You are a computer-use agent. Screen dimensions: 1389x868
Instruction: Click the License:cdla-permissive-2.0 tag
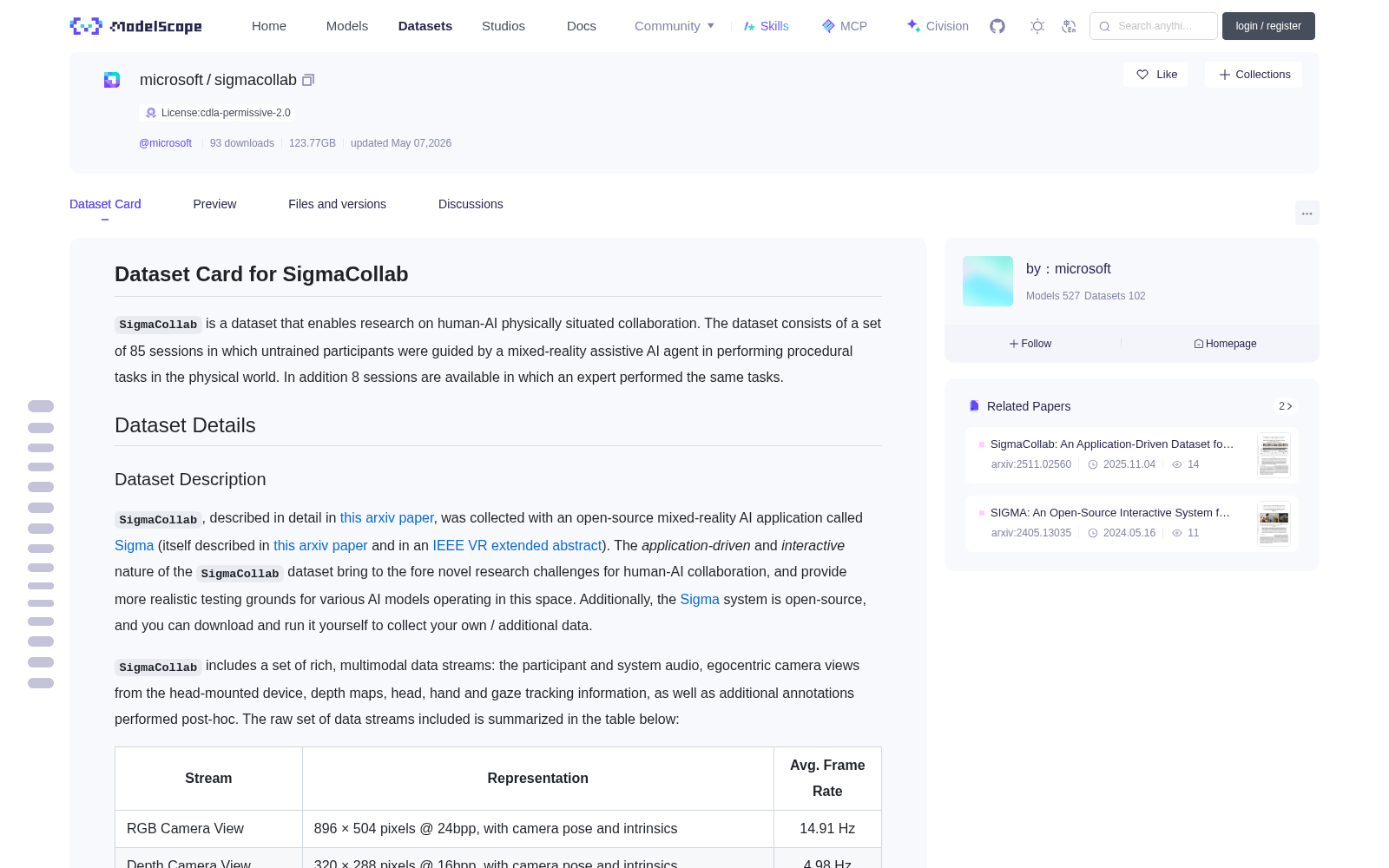[217, 113]
